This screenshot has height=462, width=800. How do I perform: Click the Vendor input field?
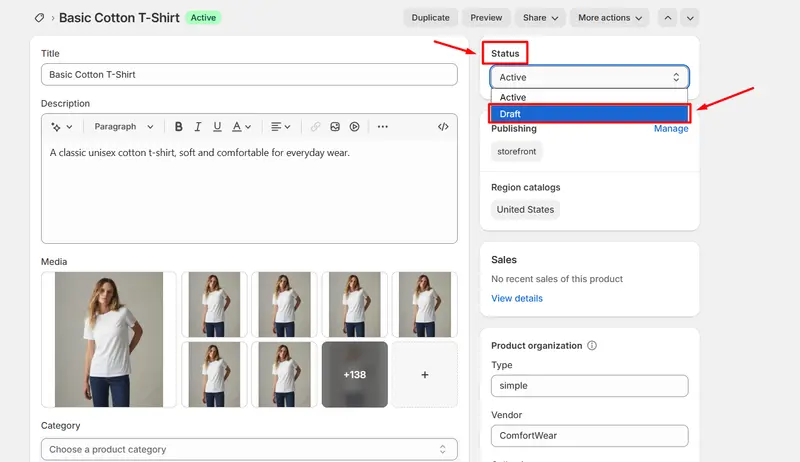click(x=589, y=436)
